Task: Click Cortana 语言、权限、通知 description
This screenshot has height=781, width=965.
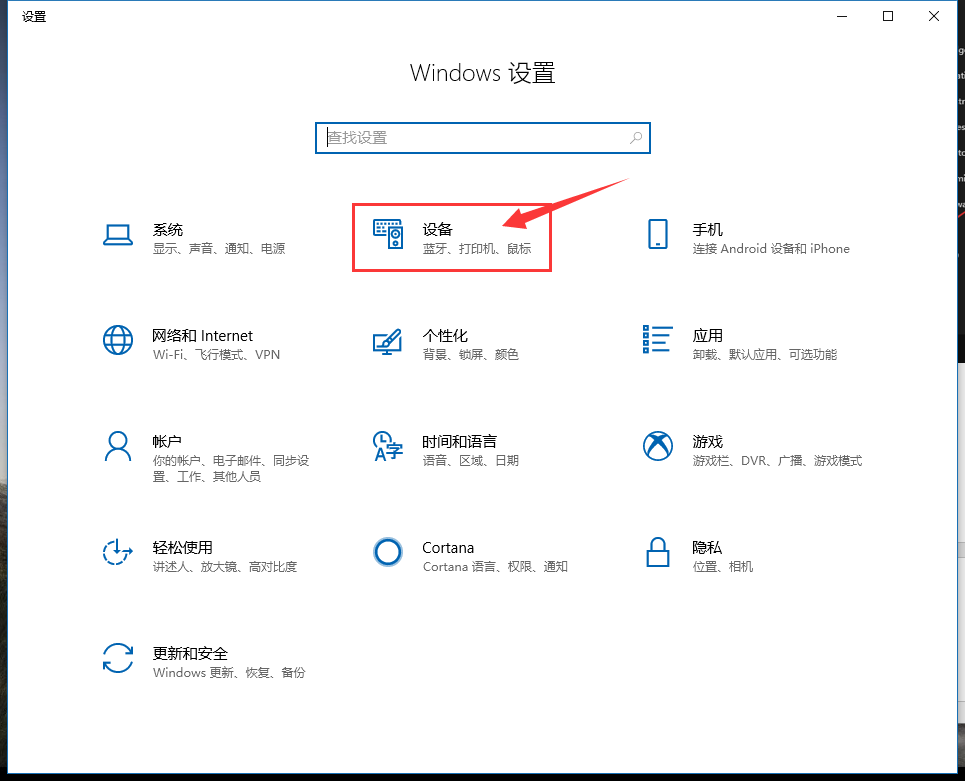Action: coord(495,566)
